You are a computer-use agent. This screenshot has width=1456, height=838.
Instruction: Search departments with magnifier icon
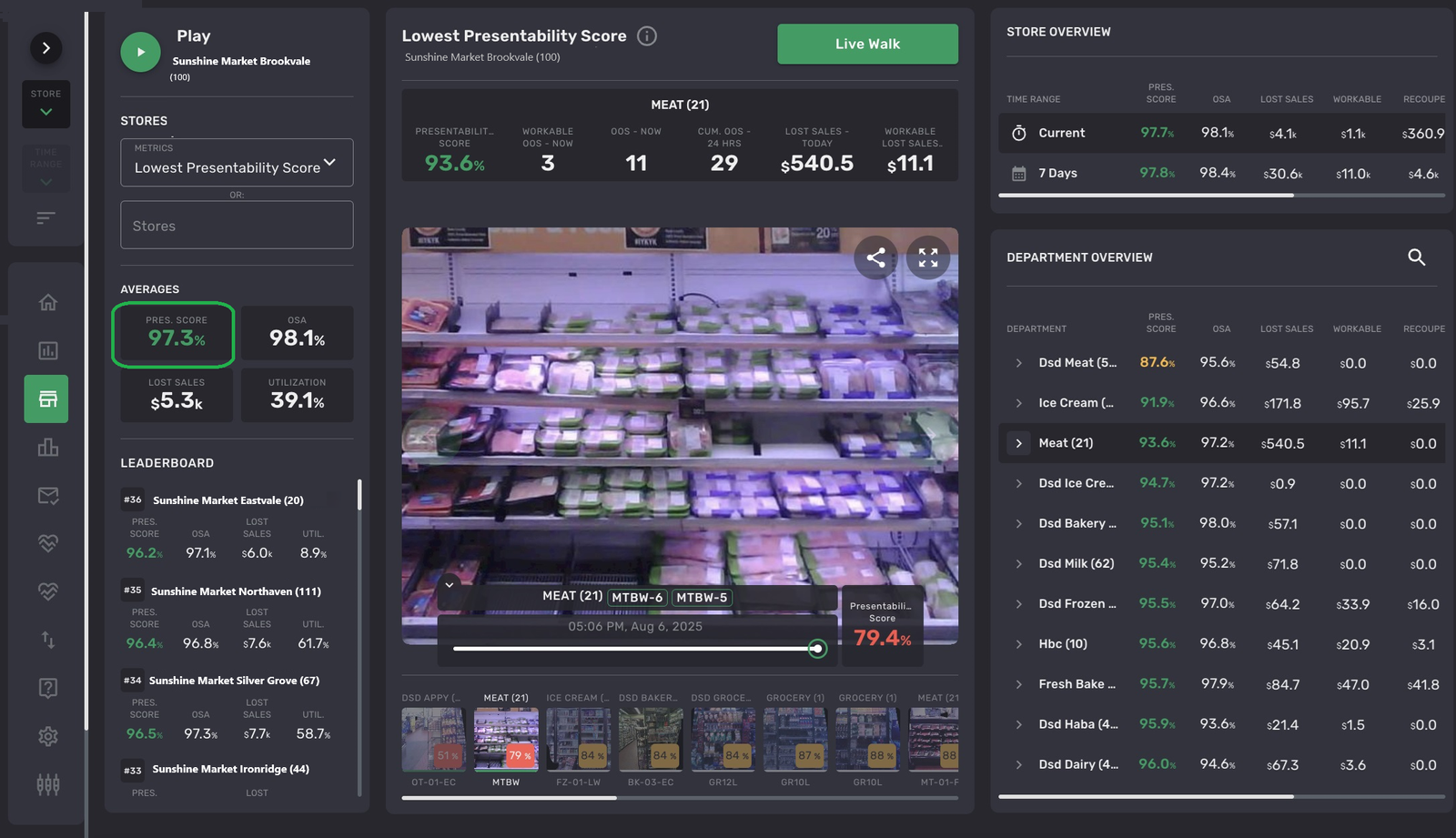click(1416, 257)
